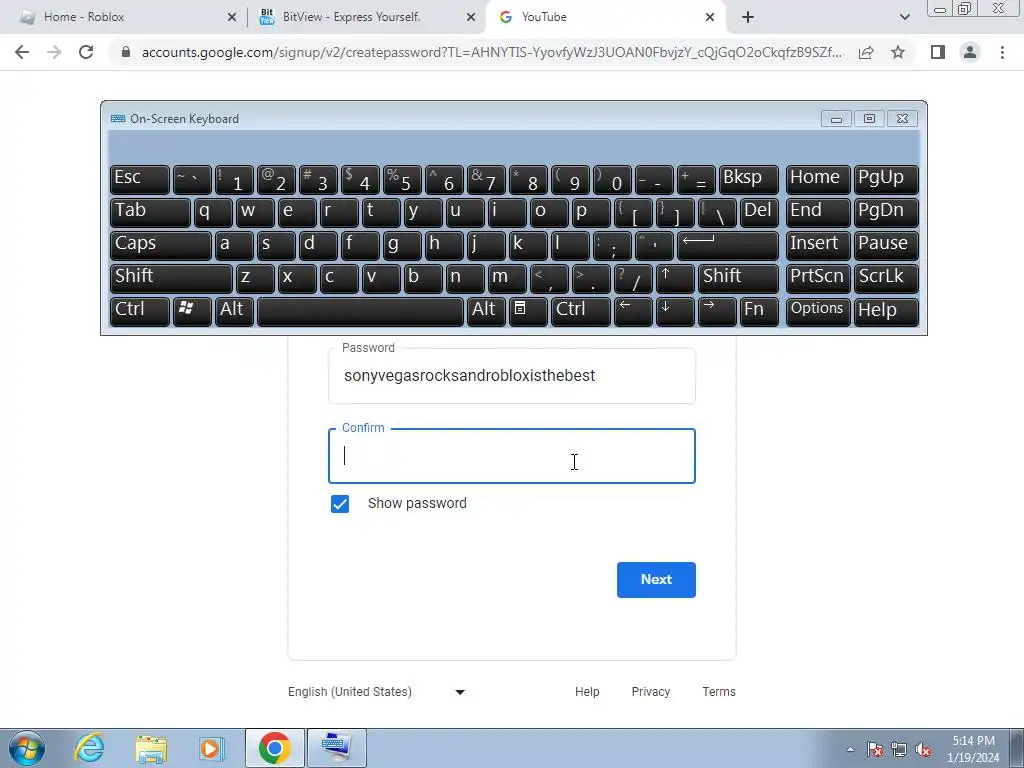This screenshot has height=768, width=1024.
Task: Toggle the right Shift key on keyboard
Action: pyautogui.click(x=738, y=278)
